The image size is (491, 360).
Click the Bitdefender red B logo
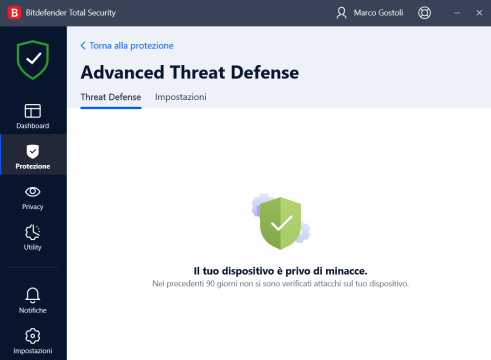[14, 13]
